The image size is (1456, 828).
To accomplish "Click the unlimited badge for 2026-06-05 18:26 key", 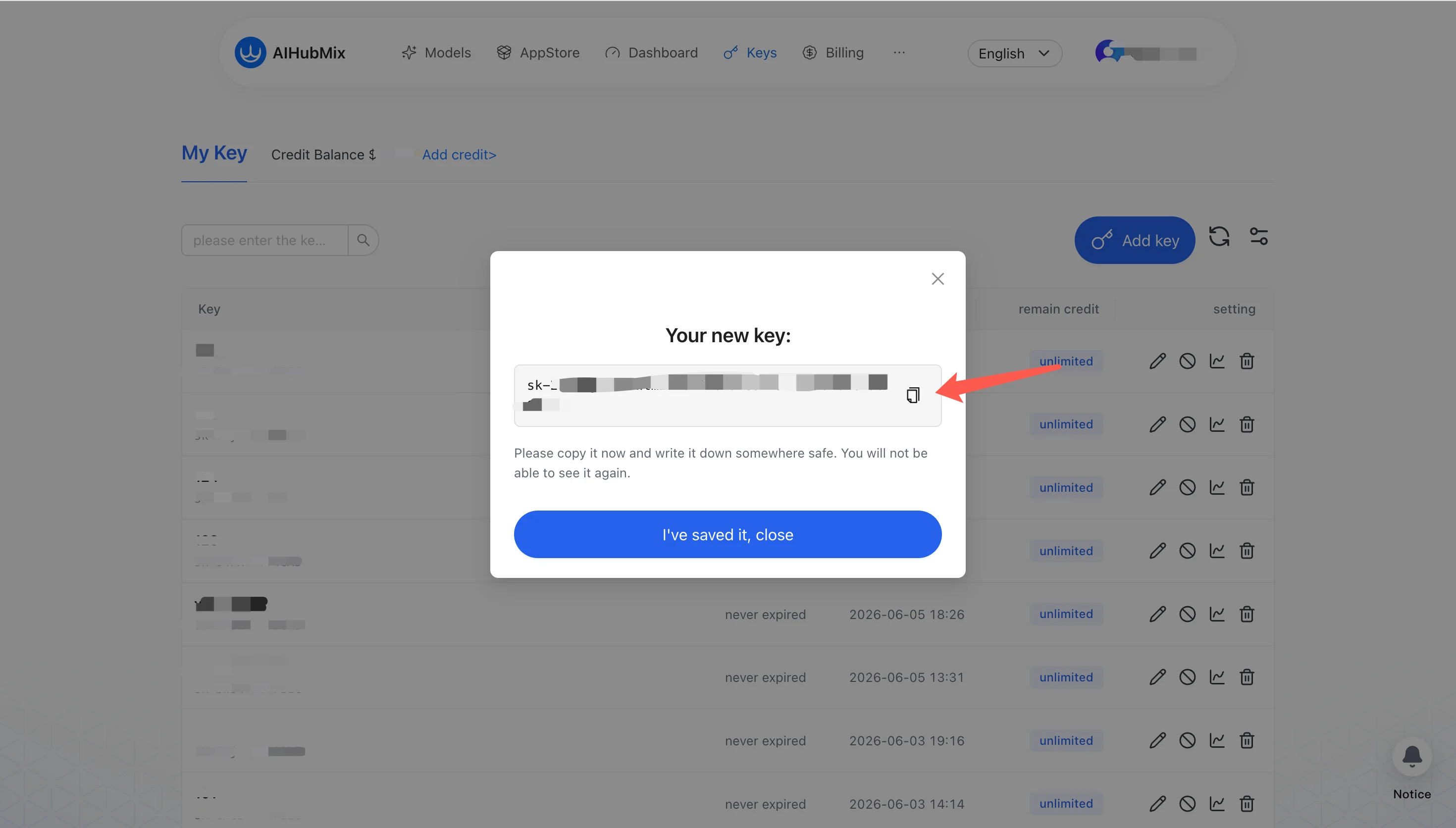I will tap(1066, 614).
